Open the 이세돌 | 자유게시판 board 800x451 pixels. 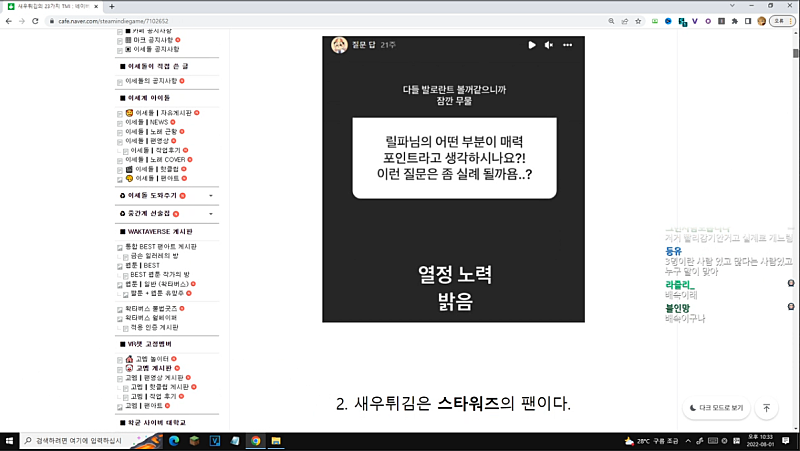[x=162, y=113]
